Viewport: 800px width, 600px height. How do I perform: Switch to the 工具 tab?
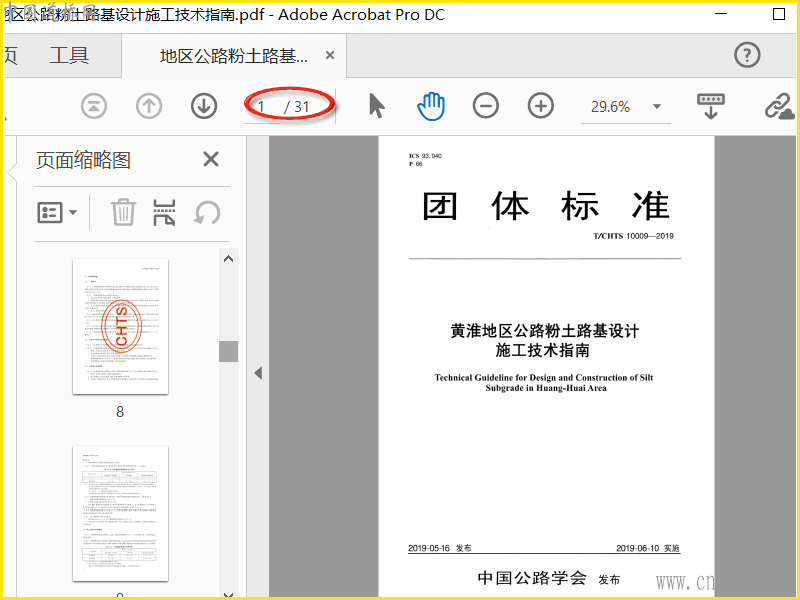click(69, 55)
